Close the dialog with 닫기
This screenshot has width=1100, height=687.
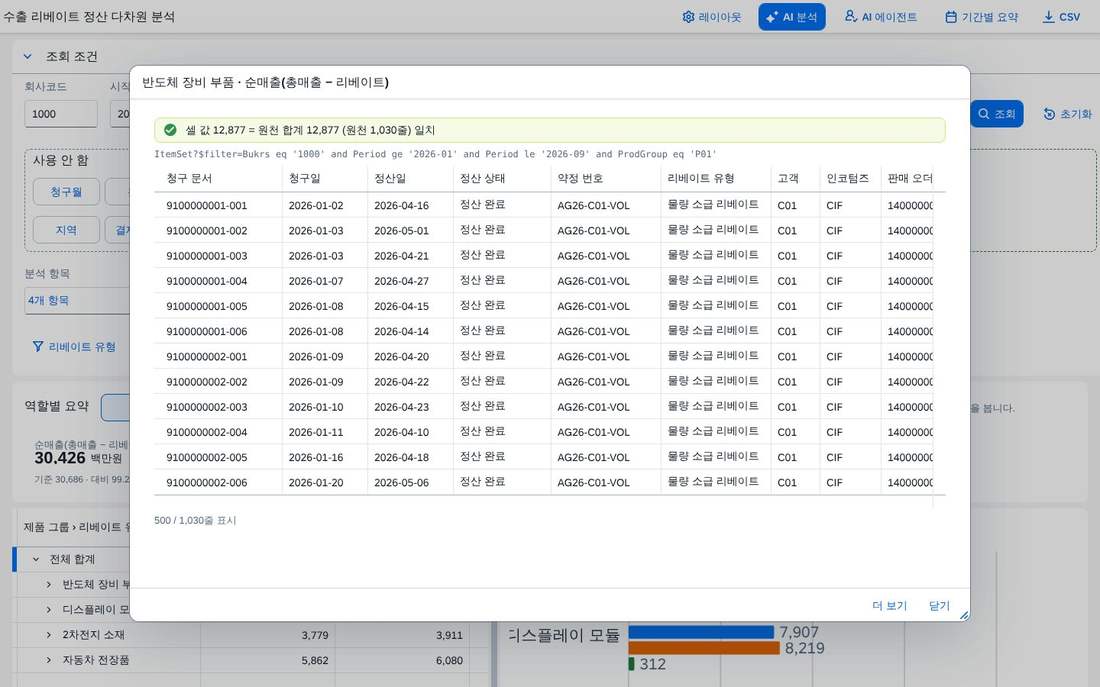[939, 606]
